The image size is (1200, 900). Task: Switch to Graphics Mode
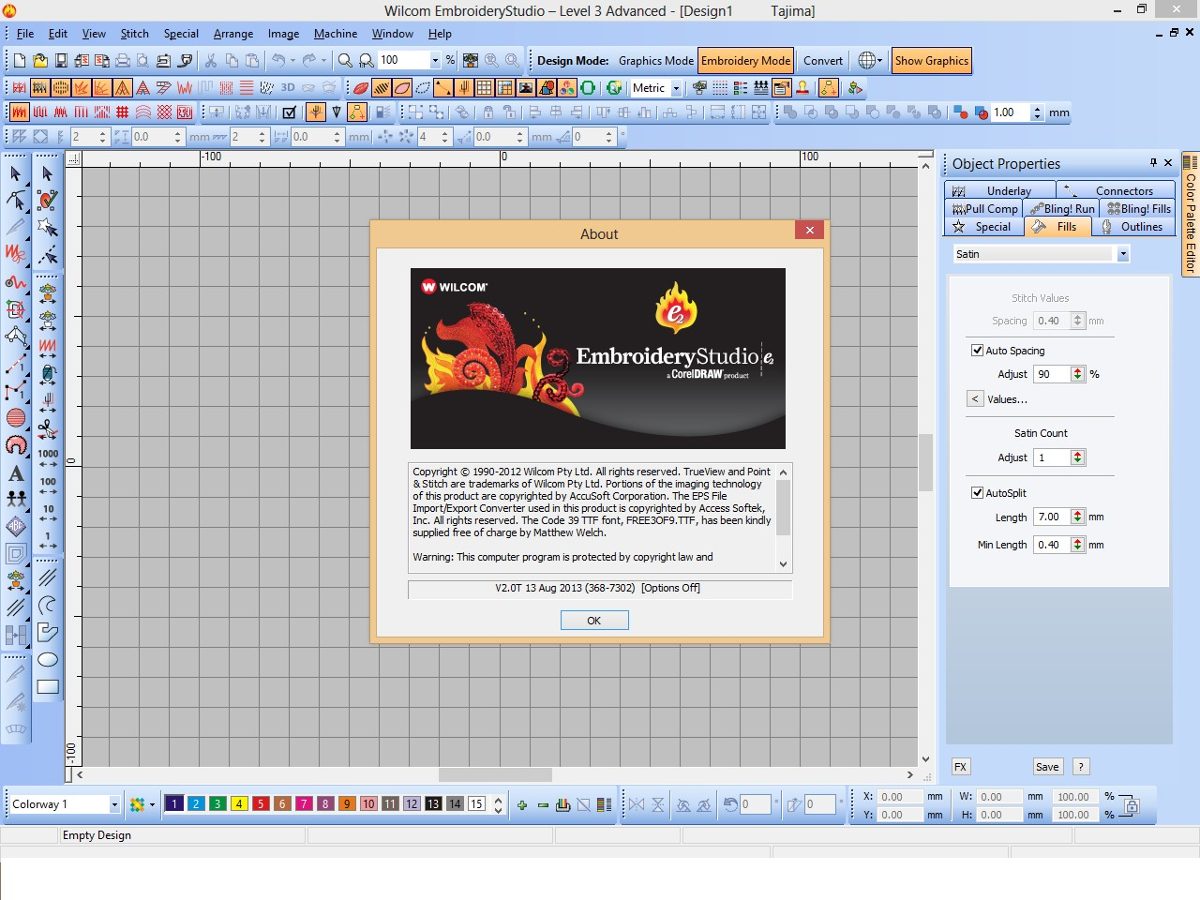[655, 61]
